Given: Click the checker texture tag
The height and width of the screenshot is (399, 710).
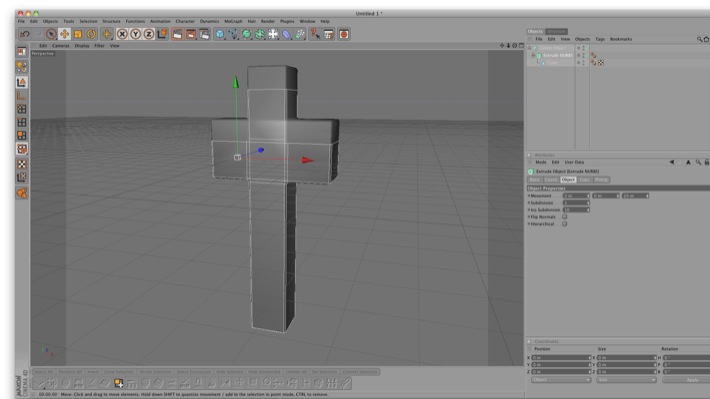Looking at the screenshot, I should pyautogui.click(x=601, y=63).
